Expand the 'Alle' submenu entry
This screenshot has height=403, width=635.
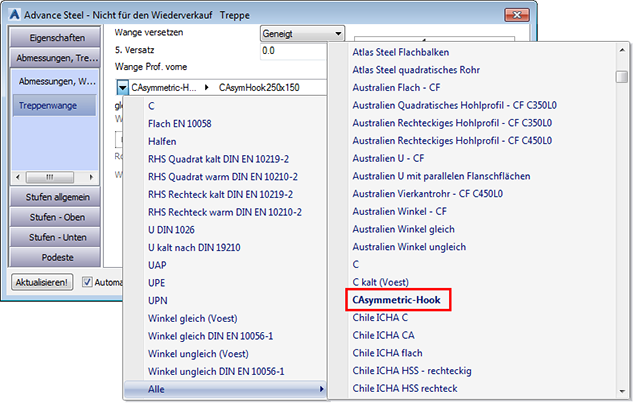pos(225,389)
